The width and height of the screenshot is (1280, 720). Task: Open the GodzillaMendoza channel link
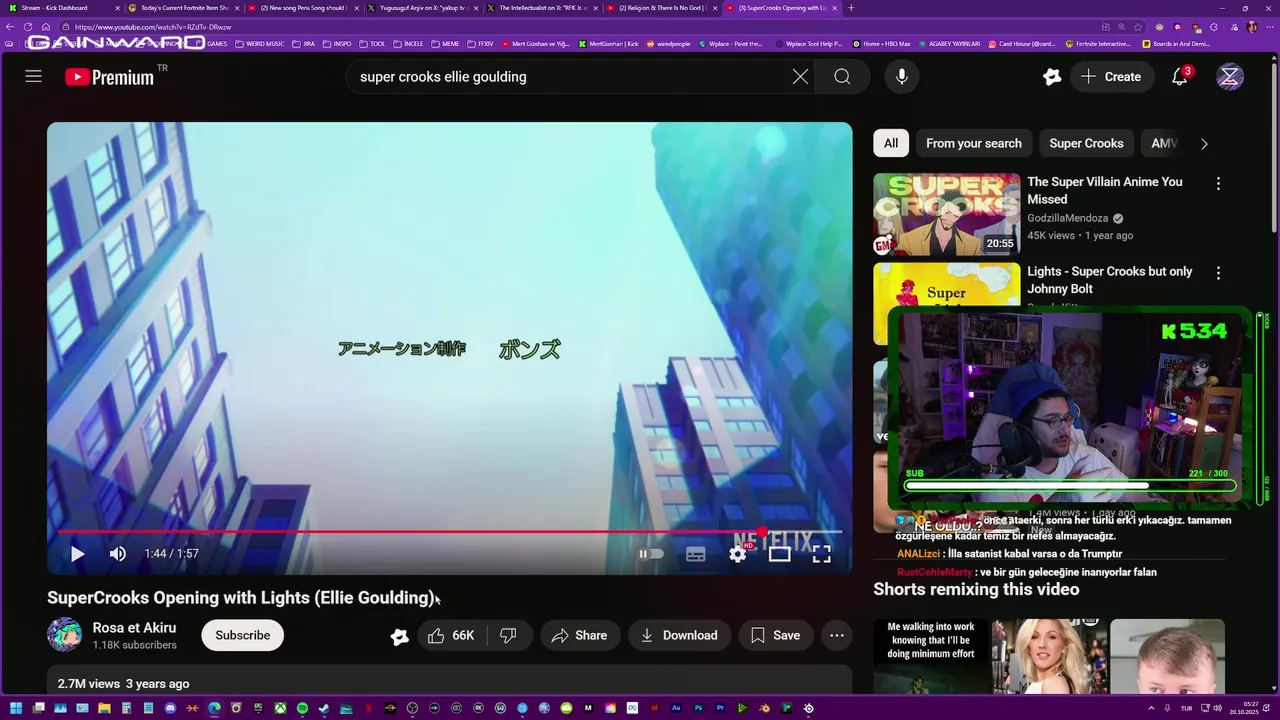point(1067,218)
